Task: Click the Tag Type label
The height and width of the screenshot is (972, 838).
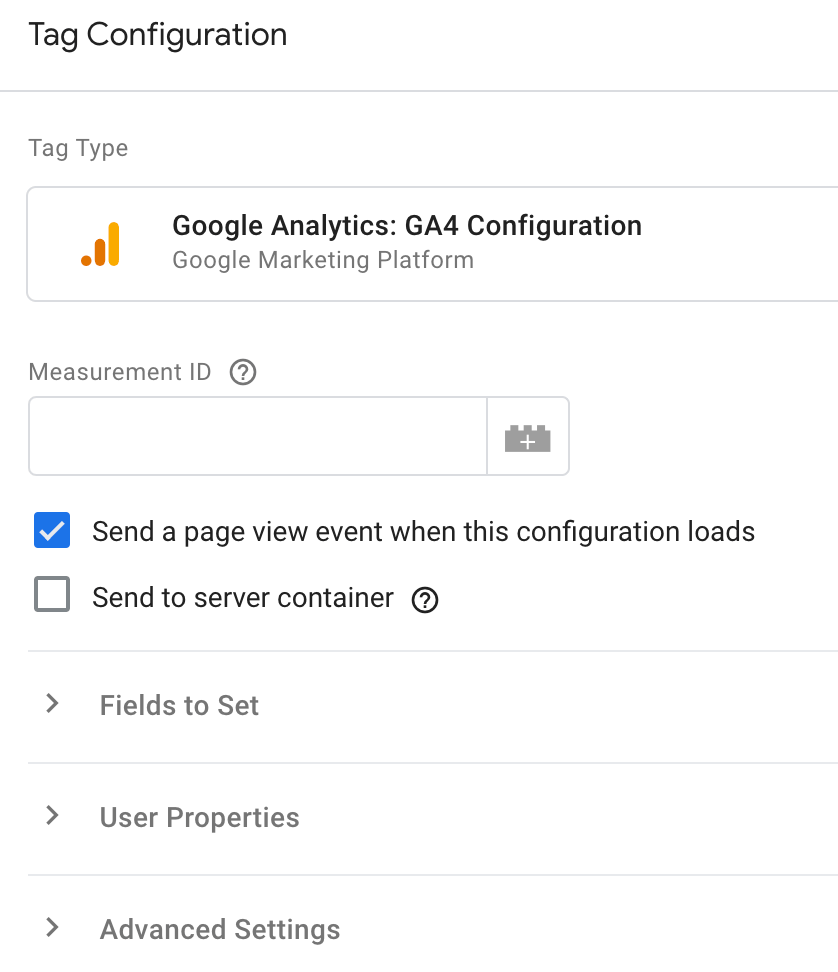Action: coord(78,149)
